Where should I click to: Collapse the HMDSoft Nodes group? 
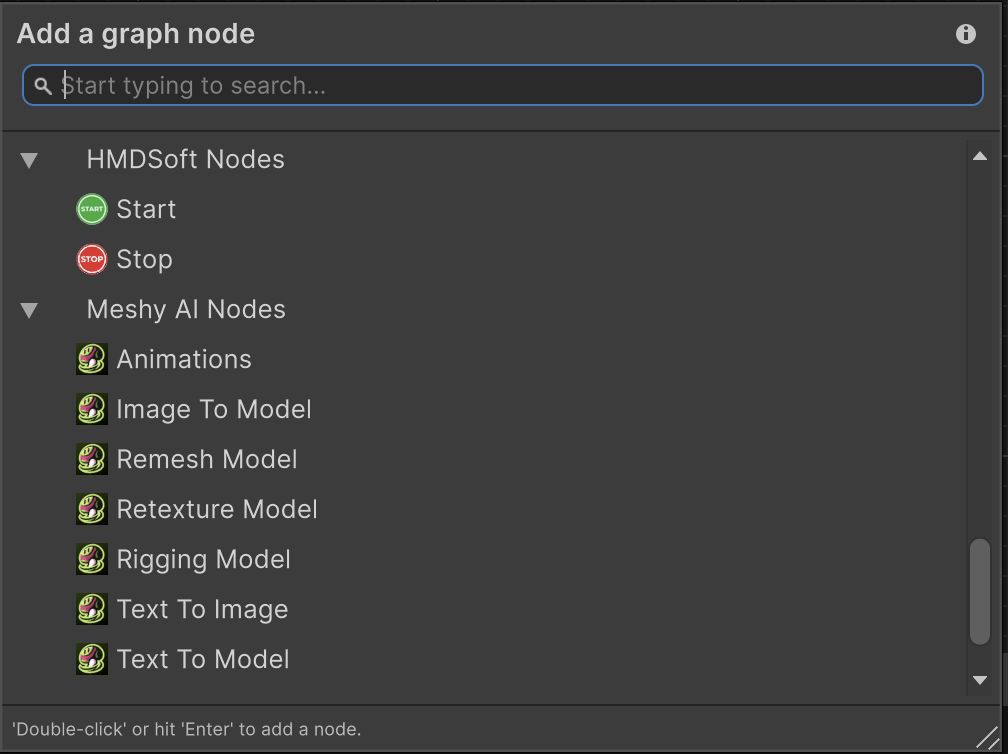[29, 160]
